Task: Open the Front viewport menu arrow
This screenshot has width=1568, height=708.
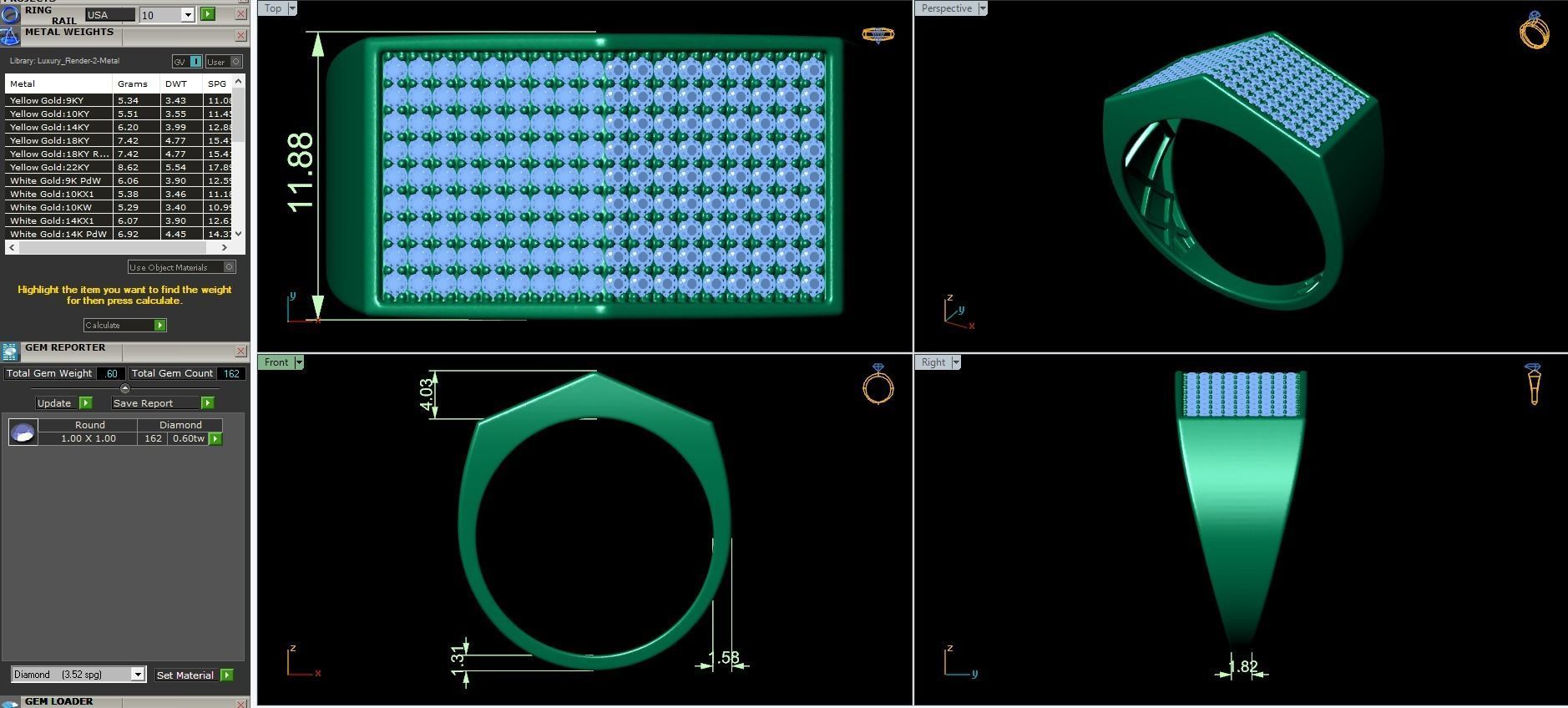Action: (x=299, y=362)
